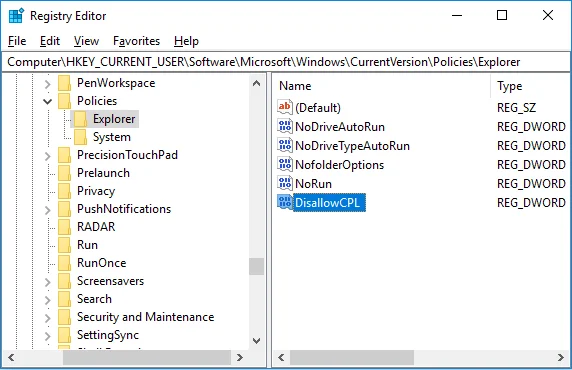The width and height of the screenshot is (572, 370).
Task: Click the tree pane scroll down arrow
Action: click(x=256, y=341)
